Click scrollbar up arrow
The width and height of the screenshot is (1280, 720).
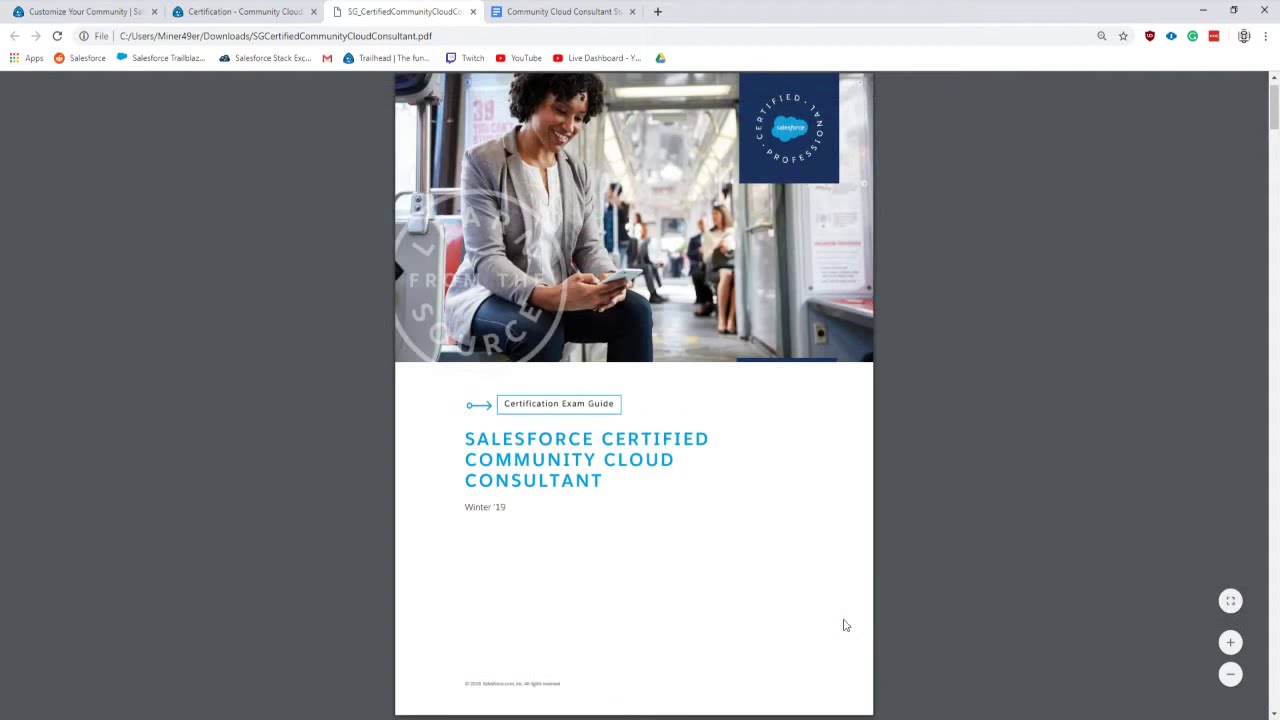coord(1274,78)
